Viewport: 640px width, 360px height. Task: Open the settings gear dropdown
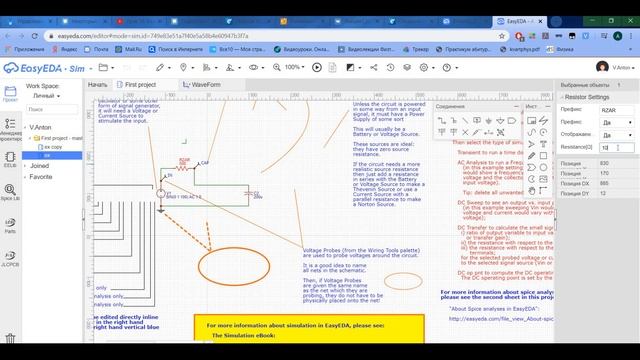coord(427,67)
